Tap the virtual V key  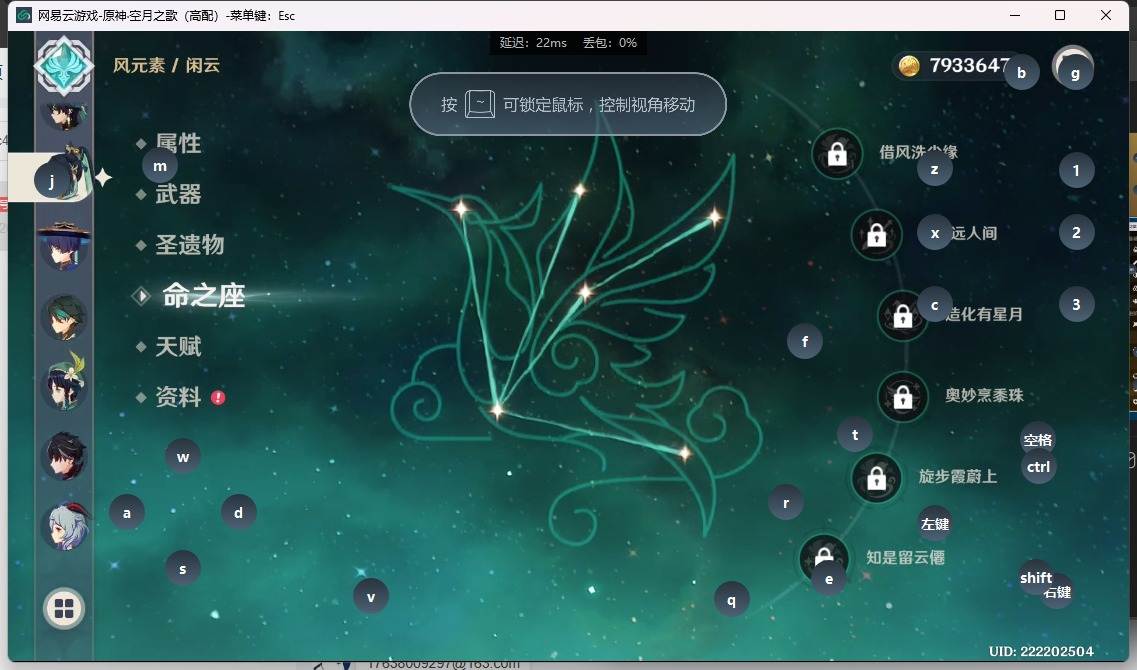click(371, 597)
